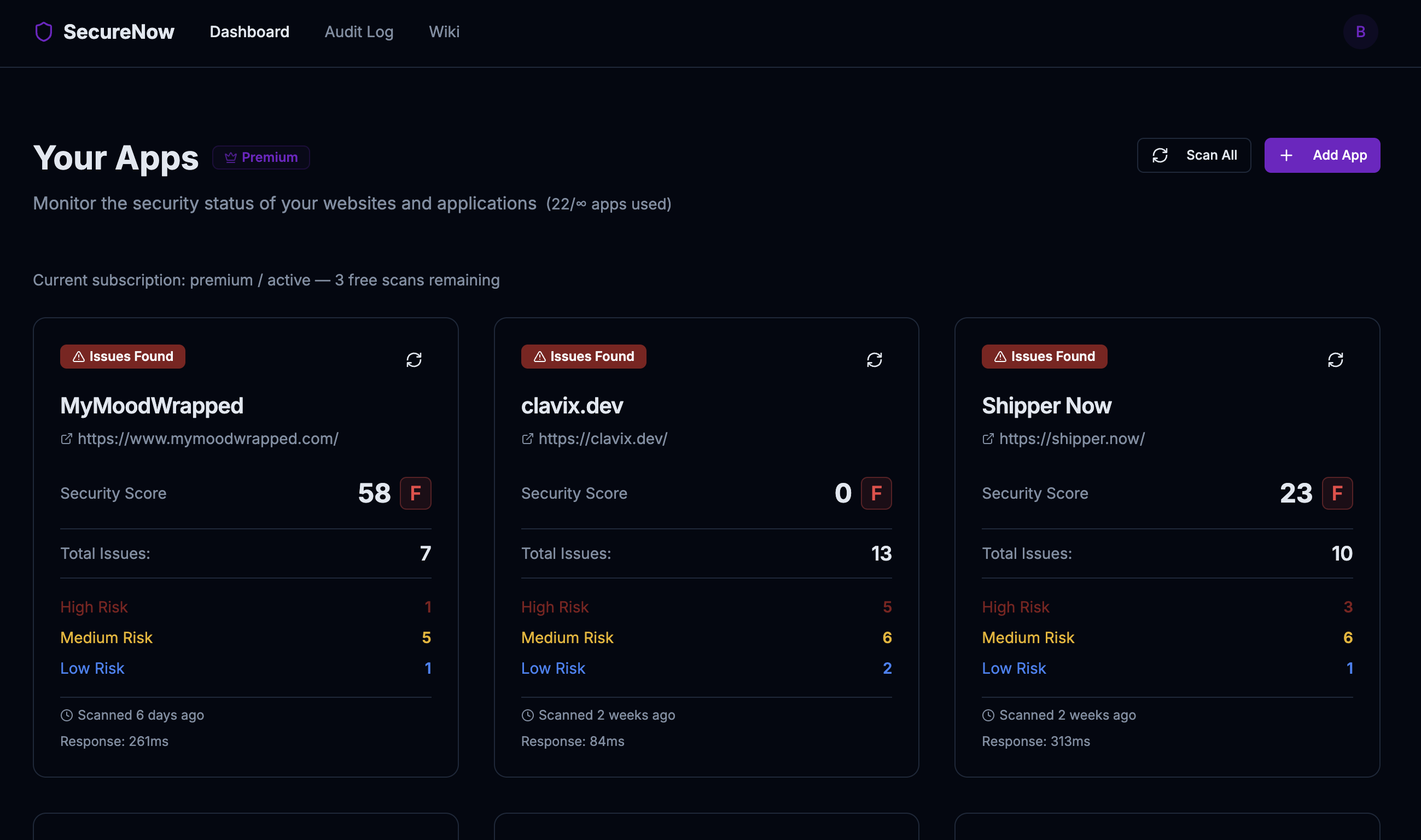Click the Issues Found badge on MyMoodWrapped
Image resolution: width=1421 pixels, height=840 pixels.
tap(123, 357)
